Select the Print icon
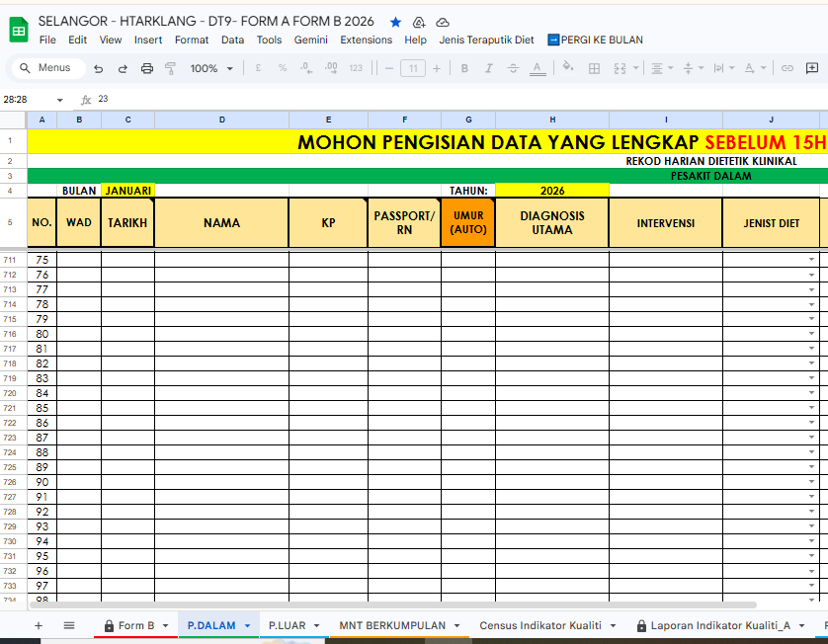This screenshot has height=644, width=828. [x=147, y=68]
